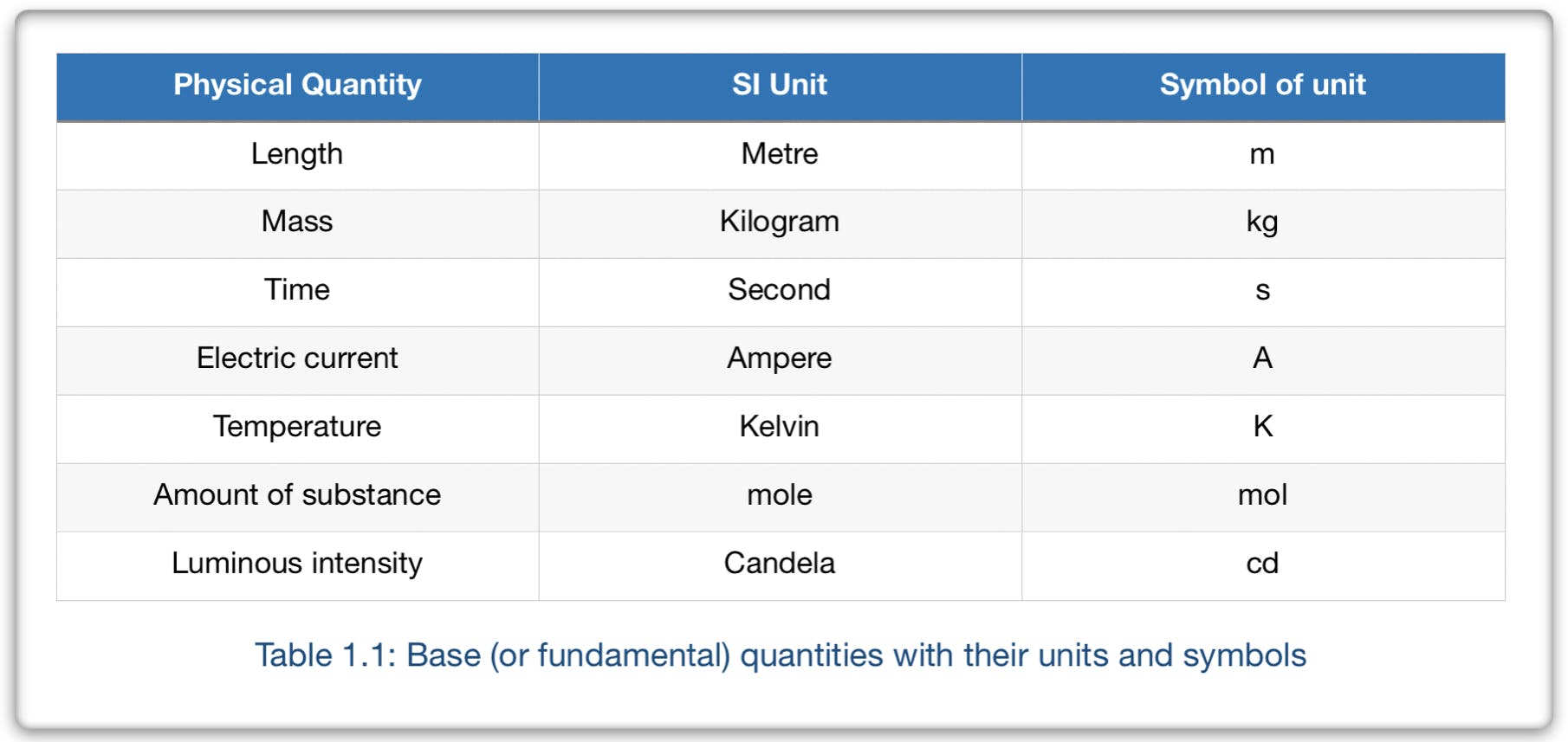Screen dimensions: 1568x742
Task: Click the SI Unit column header
Action: [x=780, y=85]
